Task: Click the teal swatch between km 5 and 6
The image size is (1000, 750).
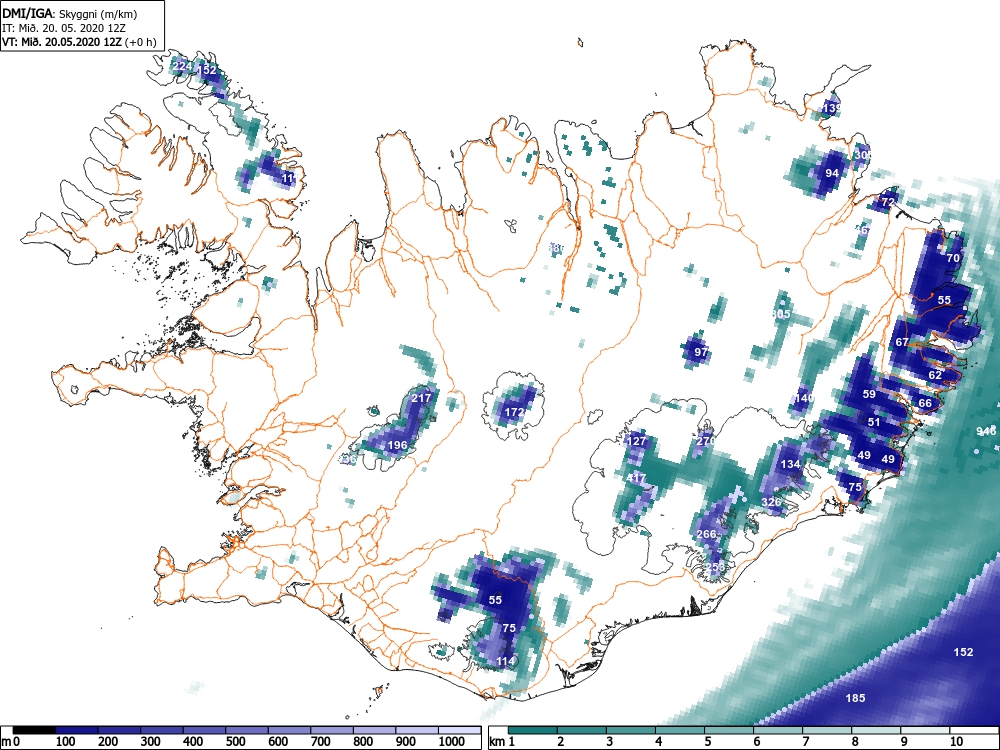Action: pyautogui.click(x=729, y=730)
